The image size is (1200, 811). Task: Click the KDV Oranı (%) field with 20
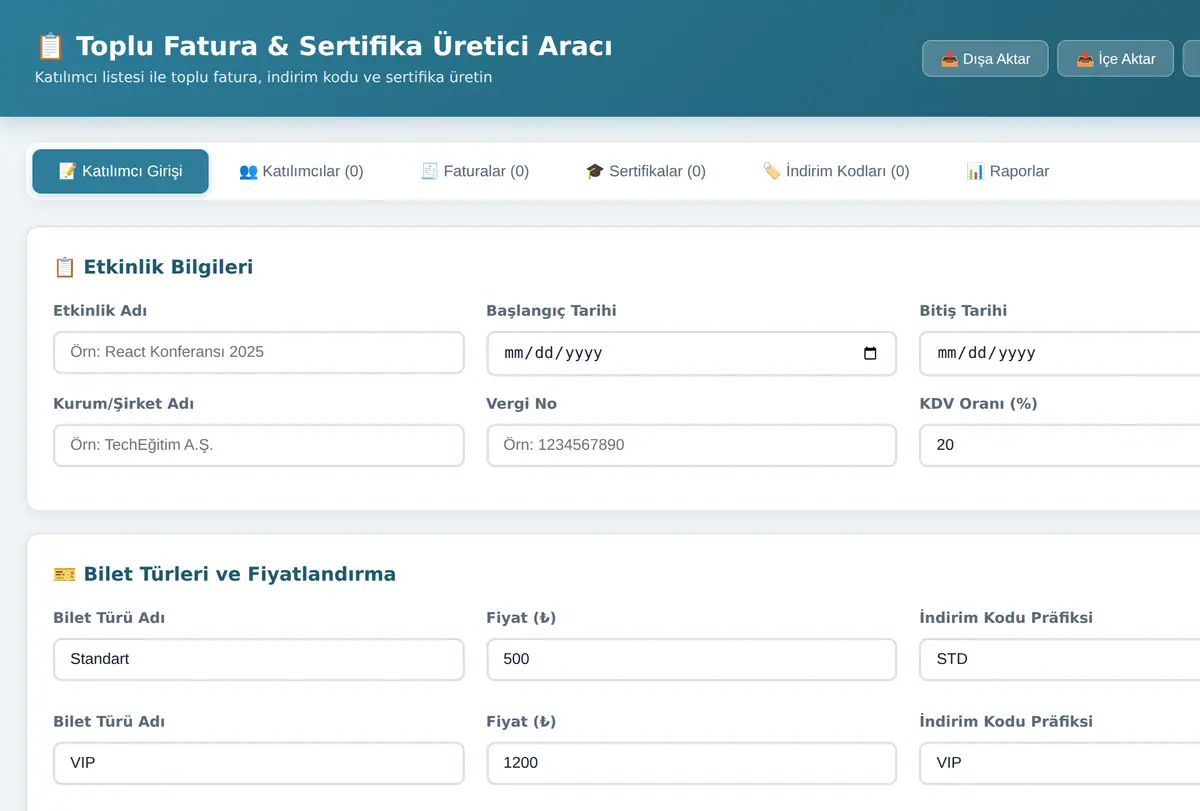(x=1060, y=446)
